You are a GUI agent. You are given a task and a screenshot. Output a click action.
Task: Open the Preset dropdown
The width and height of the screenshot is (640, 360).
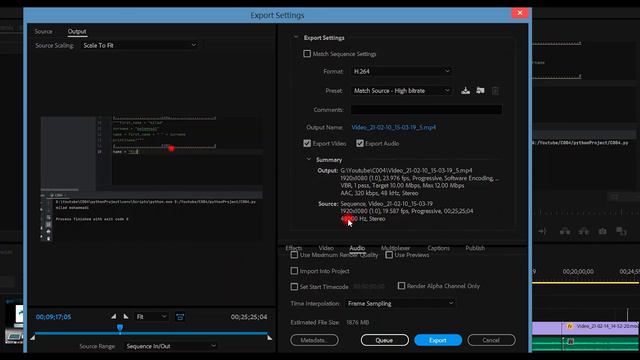(402, 91)
